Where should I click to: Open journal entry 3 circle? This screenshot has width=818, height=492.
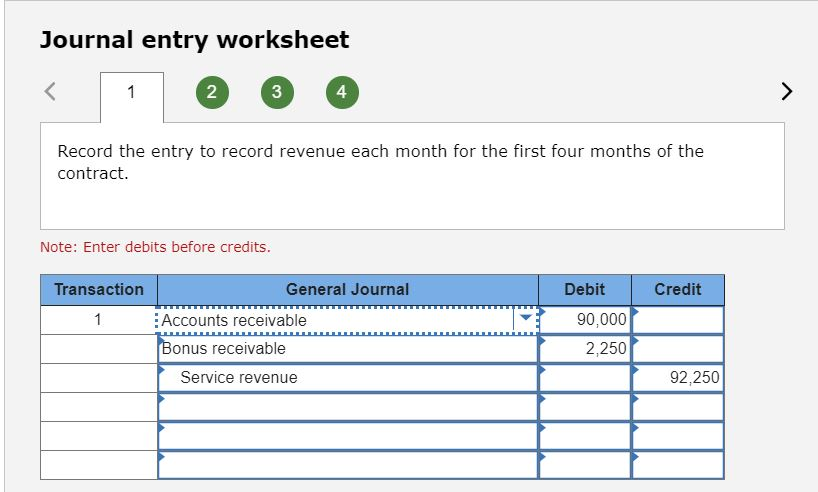click(x=277, y=92)
